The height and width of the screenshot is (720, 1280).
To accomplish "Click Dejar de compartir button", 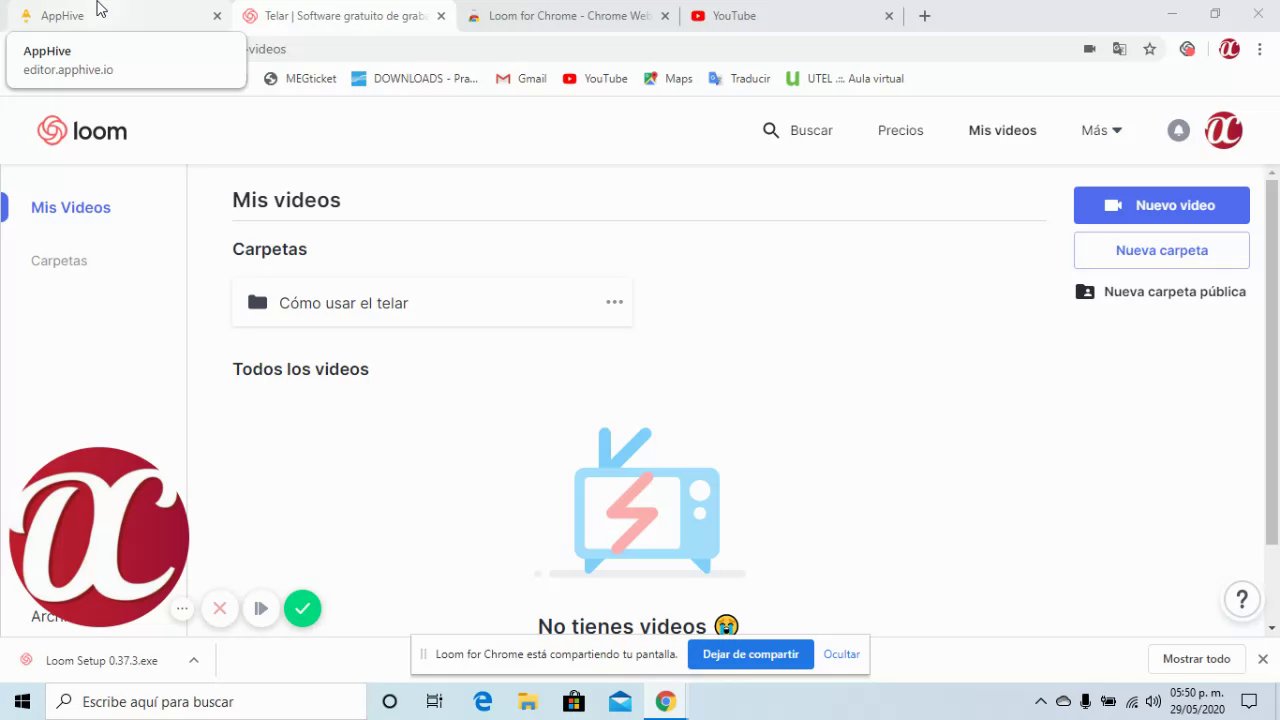I will (750, 654).
